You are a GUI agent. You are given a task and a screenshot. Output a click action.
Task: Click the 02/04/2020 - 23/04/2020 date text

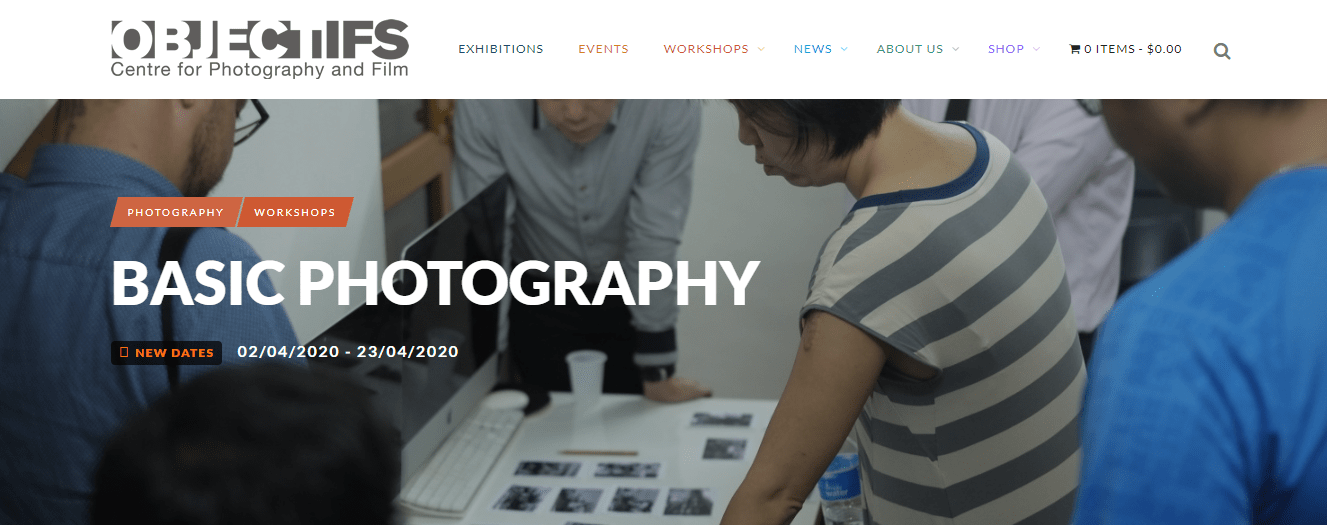tap(348, 352)
